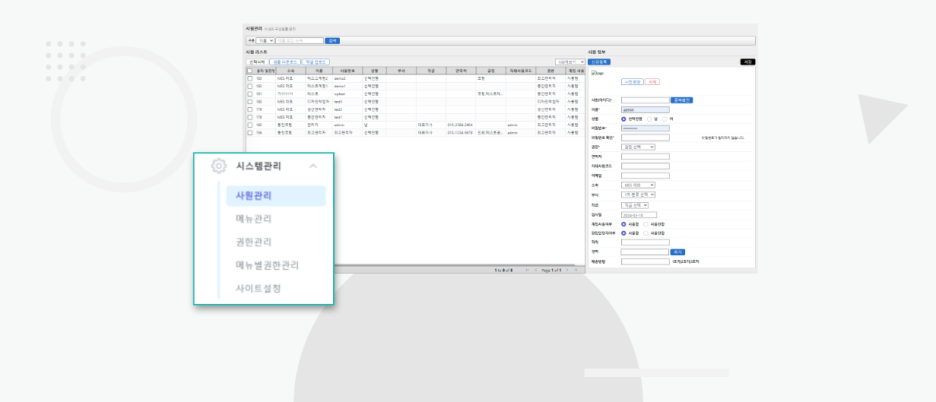Select 사용안함 on the second usage row
The width and height of the screenshot is (936, 402).
coord(646,233)
